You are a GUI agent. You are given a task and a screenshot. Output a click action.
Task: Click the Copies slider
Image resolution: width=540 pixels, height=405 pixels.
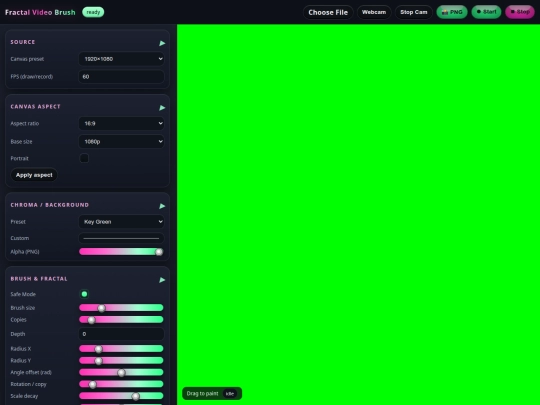121,320
